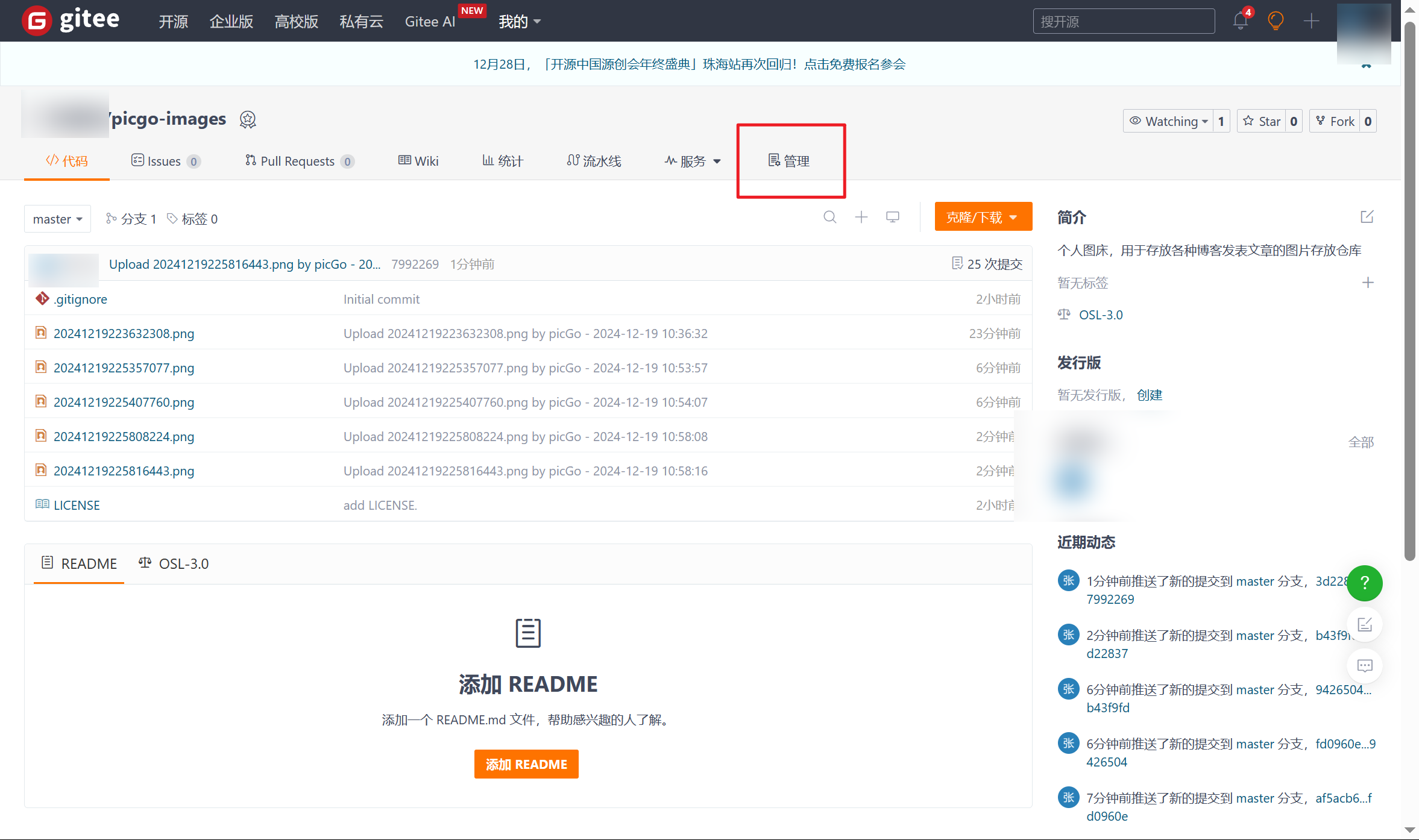Click the lightbulb suggestions icon

[1276, 20]
